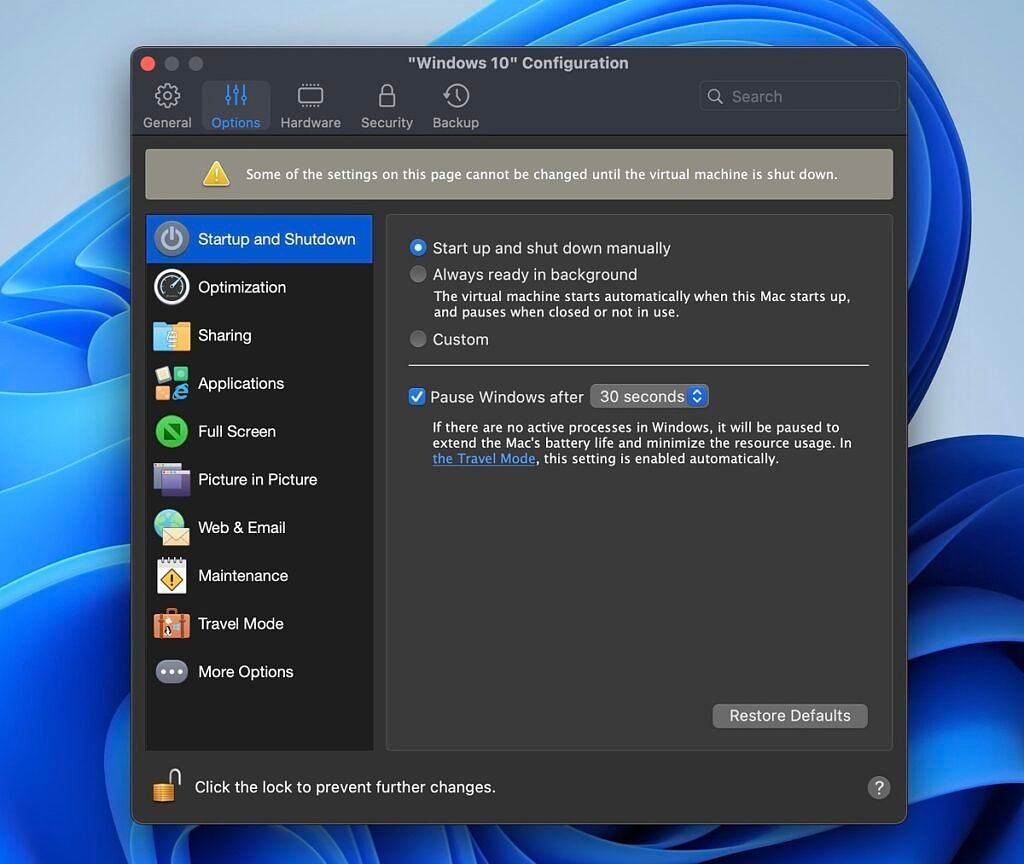
Task: Switch to the General tab
Action: click(166, 104)
